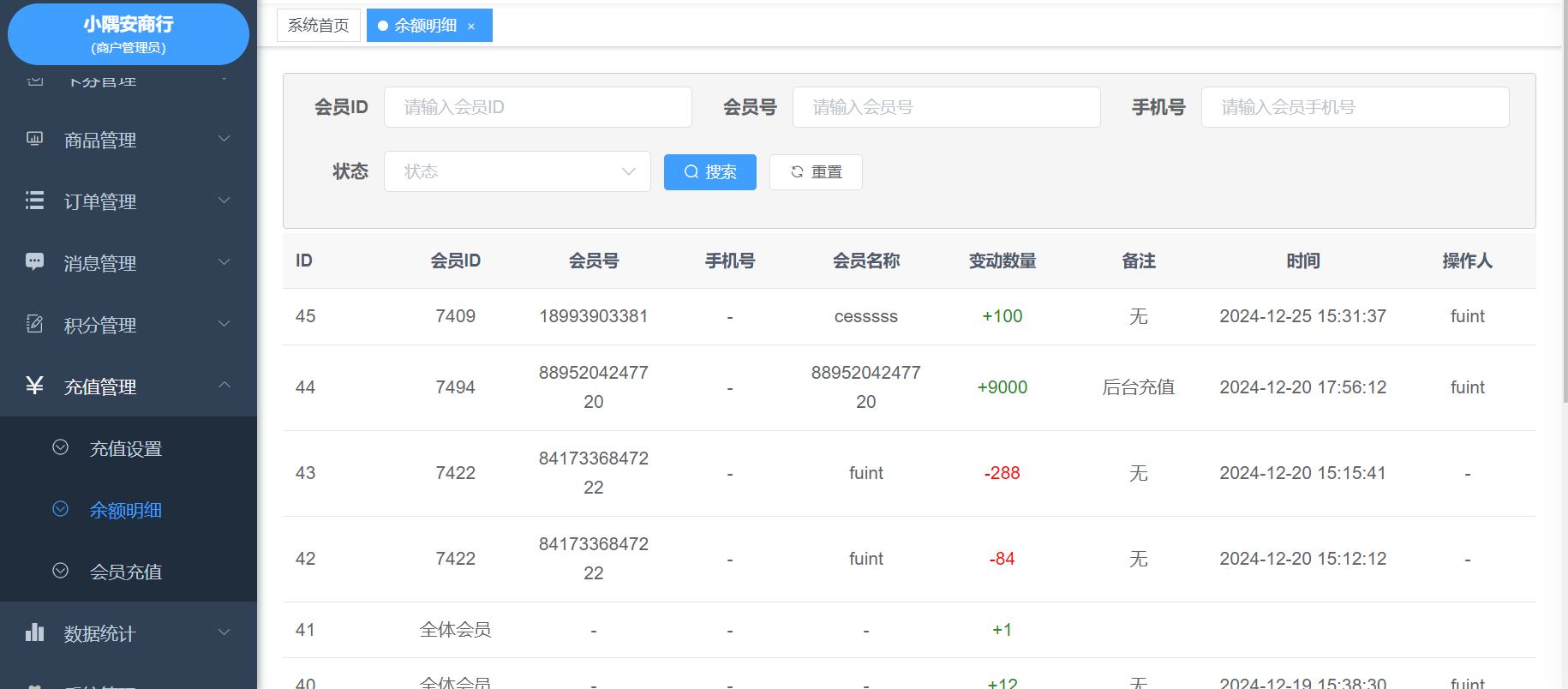Expand the 订单管理 menu chevron
This screenshot has width=1568, height=689.
(224, 201)
